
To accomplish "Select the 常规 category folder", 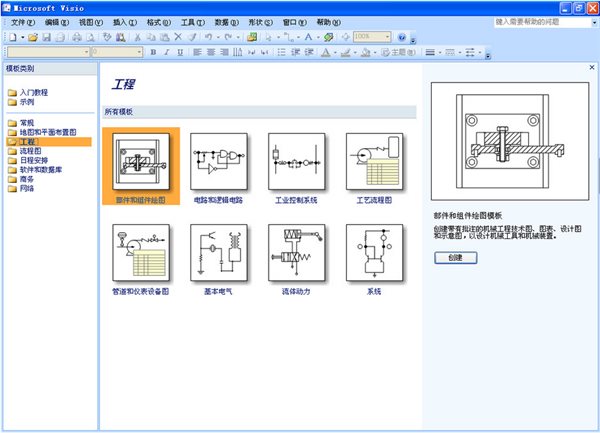I will click(21, 123).
